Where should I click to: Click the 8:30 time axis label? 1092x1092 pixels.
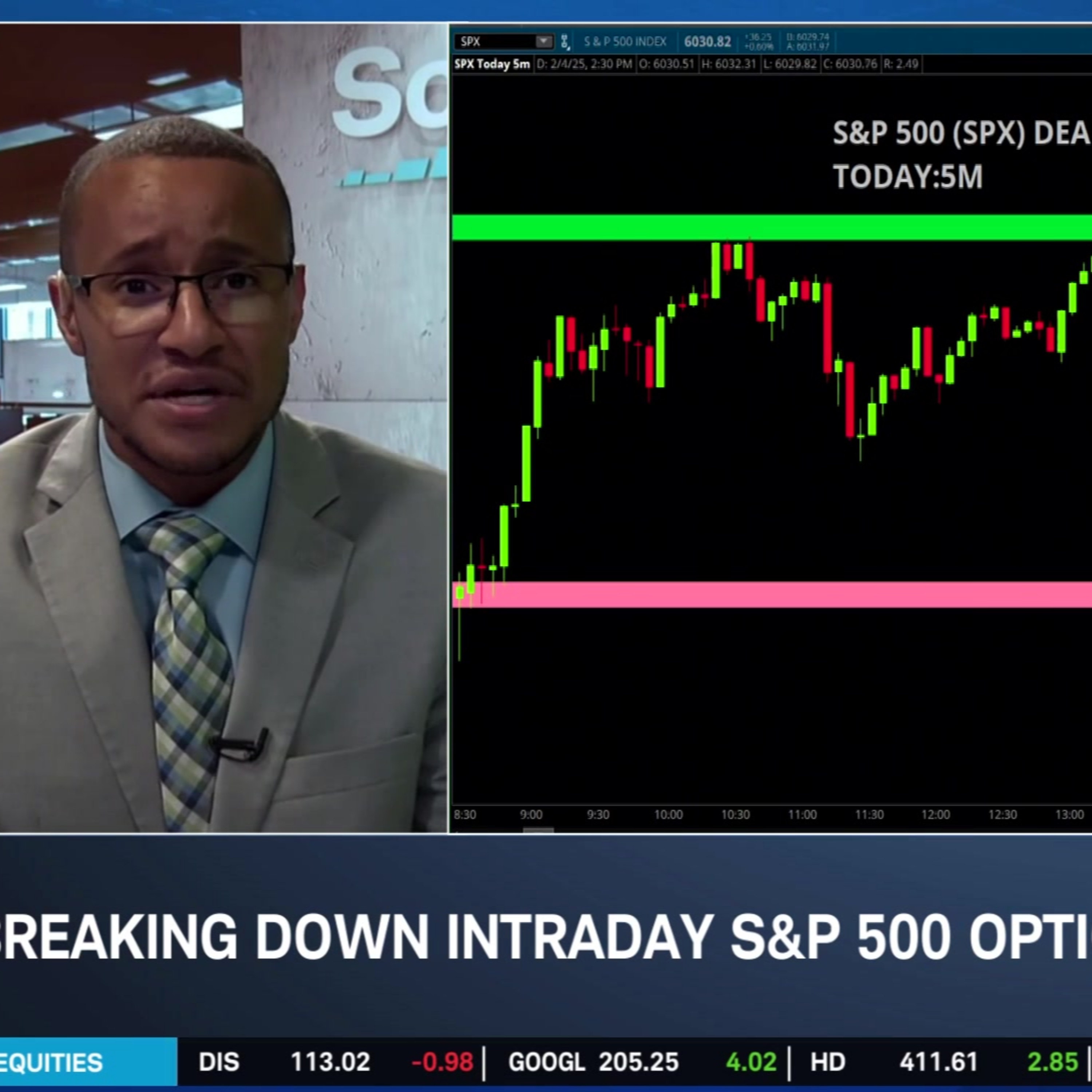tap(464, 815)
